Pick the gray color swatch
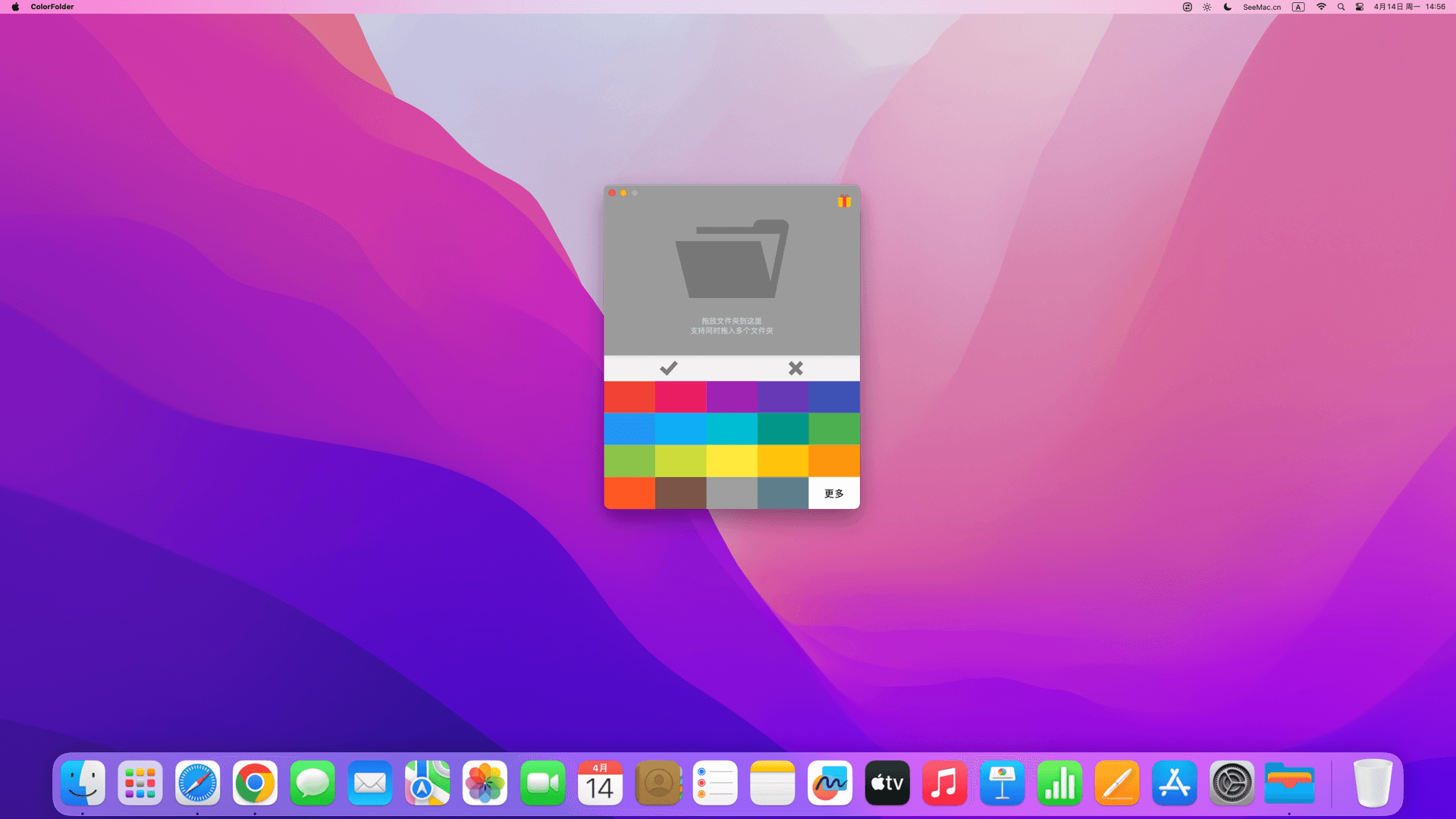 [732, 493]
